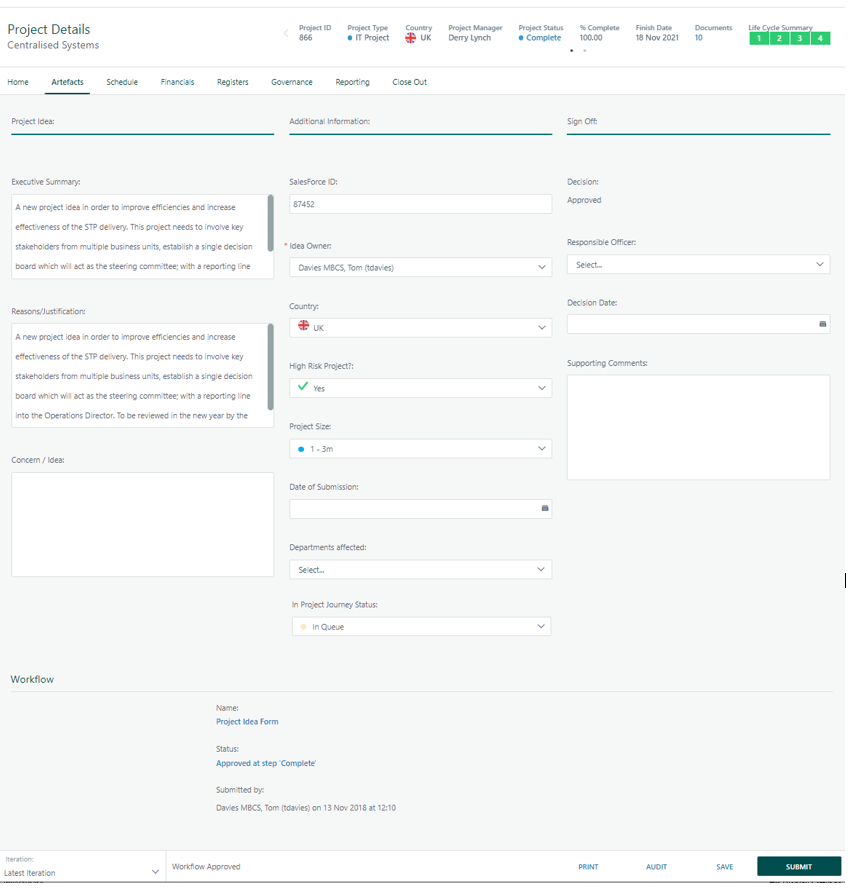Screen dimensions: 848x888
Task: Open the Idea Owner dropdown
Action: click(x=420, y=267)
